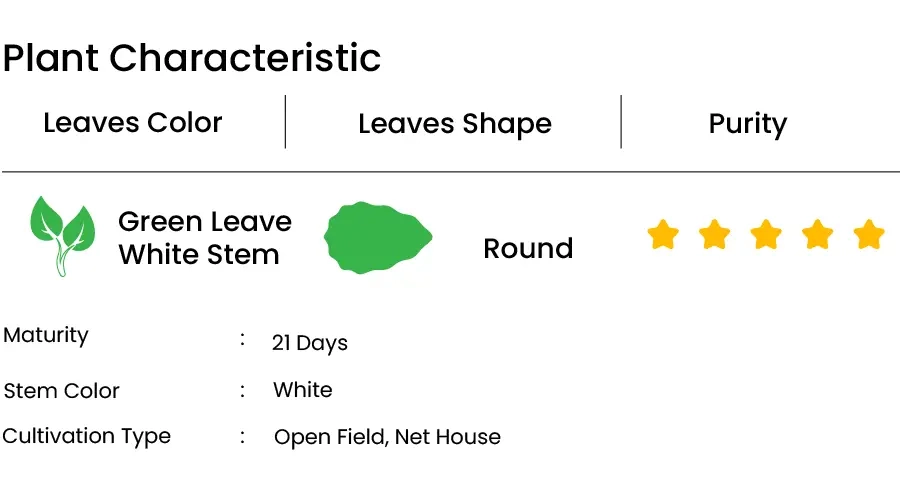Click the green leaves sprout icon
Screen dimensions: 900x491
point(63,236)
